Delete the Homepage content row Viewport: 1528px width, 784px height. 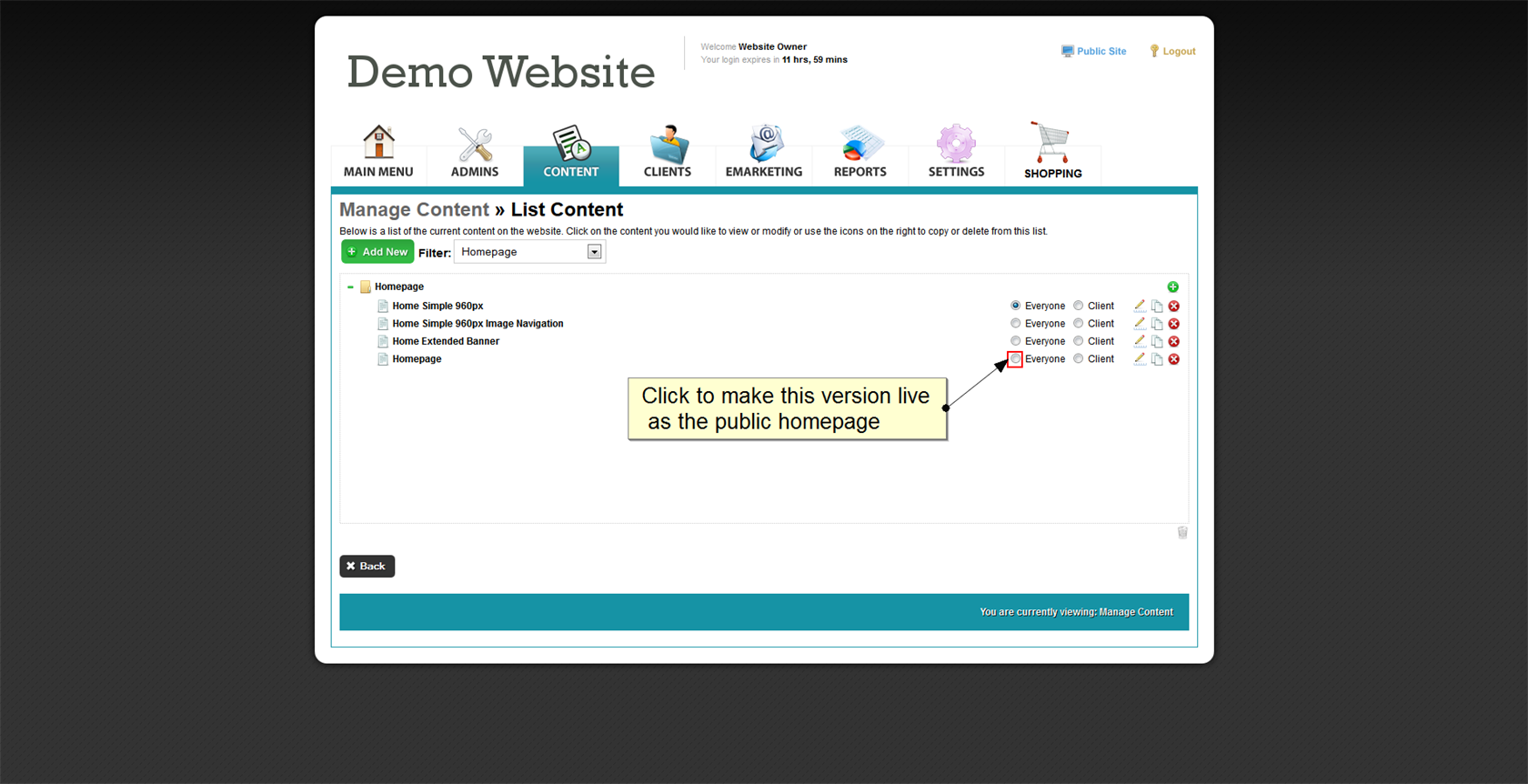tap(1174, 359)
